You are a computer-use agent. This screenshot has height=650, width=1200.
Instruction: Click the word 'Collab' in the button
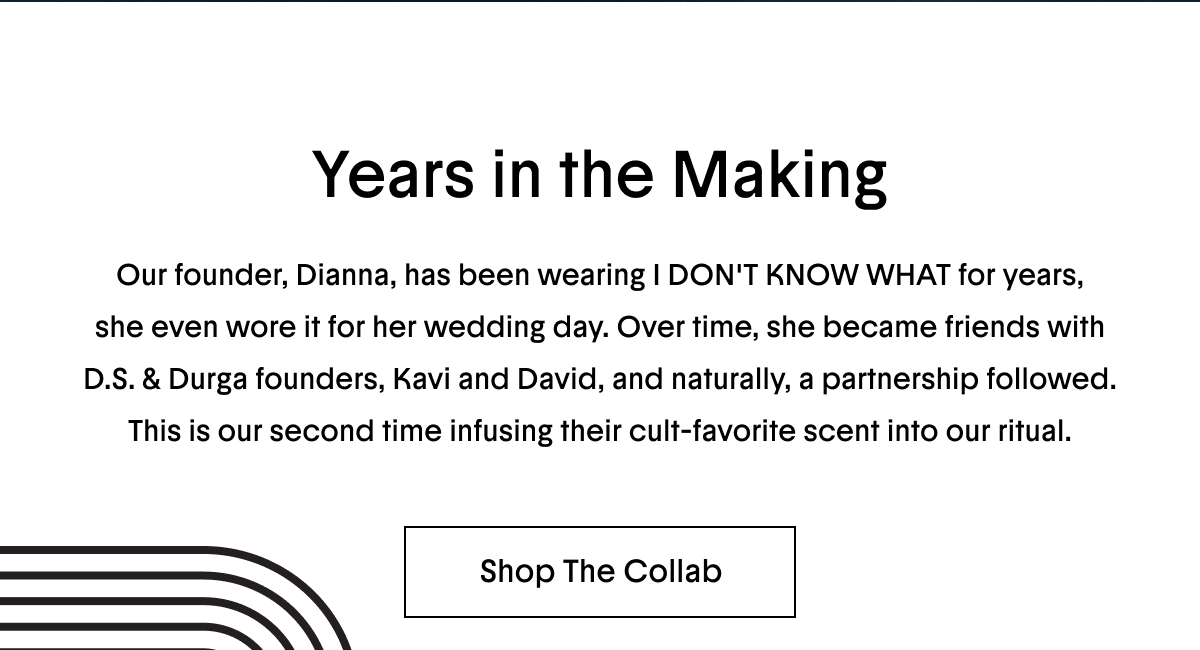point(672,572)
